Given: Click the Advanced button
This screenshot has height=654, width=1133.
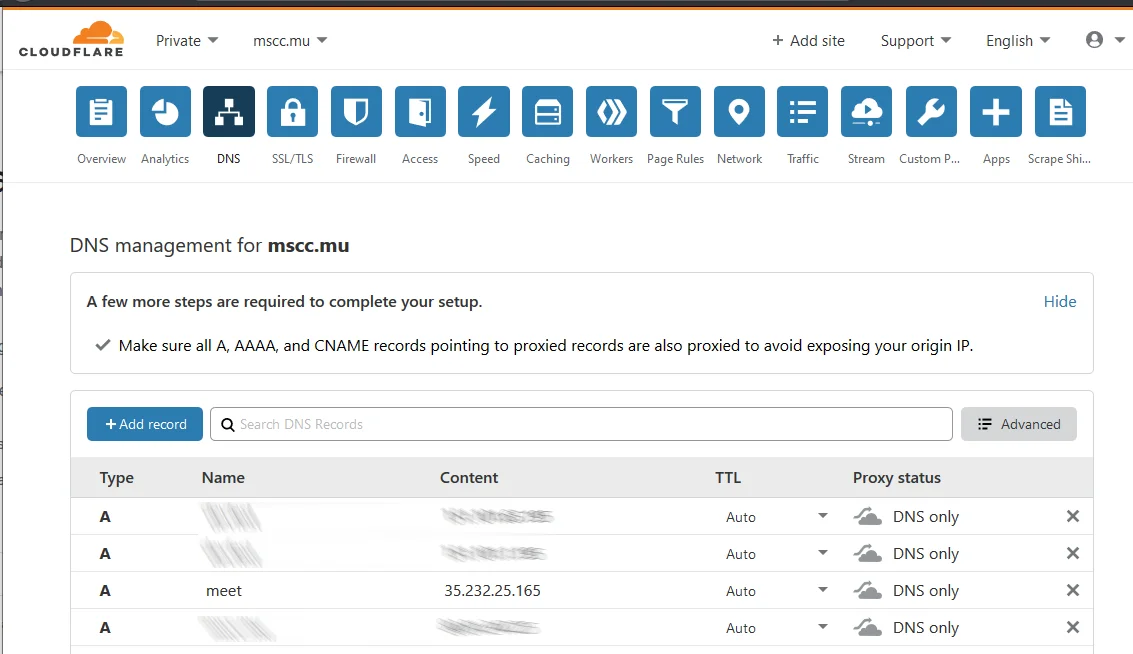Looking at the screenshot, I should click(x=1019, y=424).
